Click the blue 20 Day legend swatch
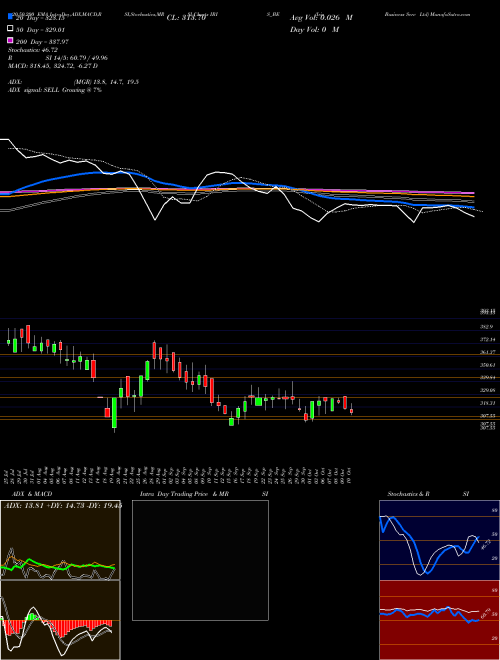Image resolution: width=500 pixels, height=660 pixels. coord(10,17)
